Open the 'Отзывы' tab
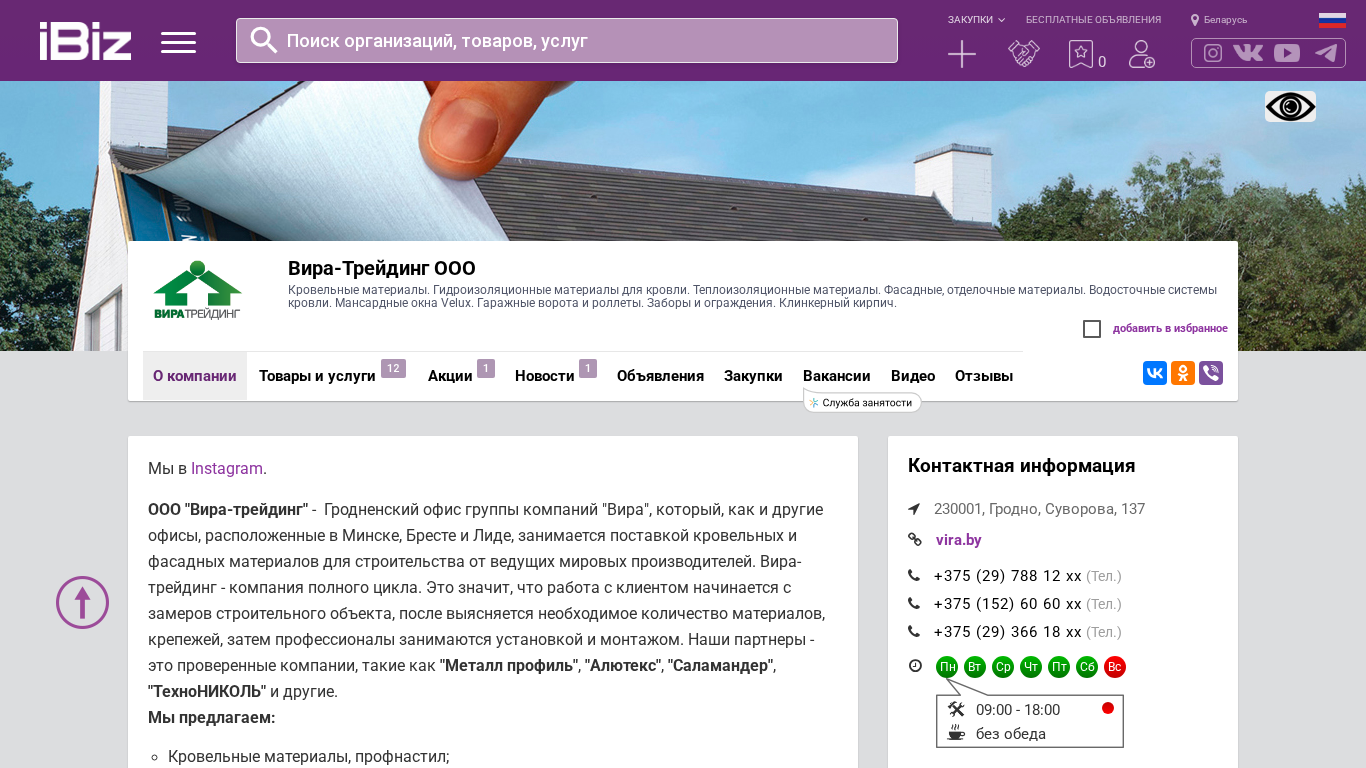 point(984,376)
